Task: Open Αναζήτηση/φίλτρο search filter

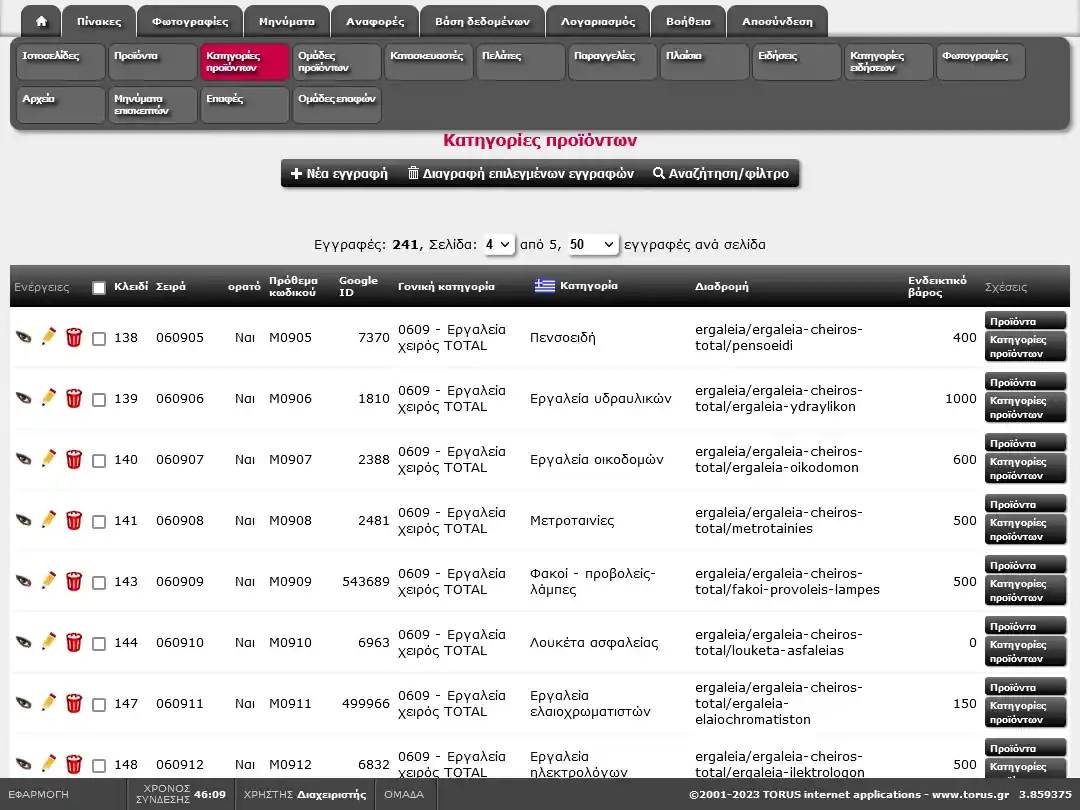Action: pyautogui.click(x=720, y=174)
